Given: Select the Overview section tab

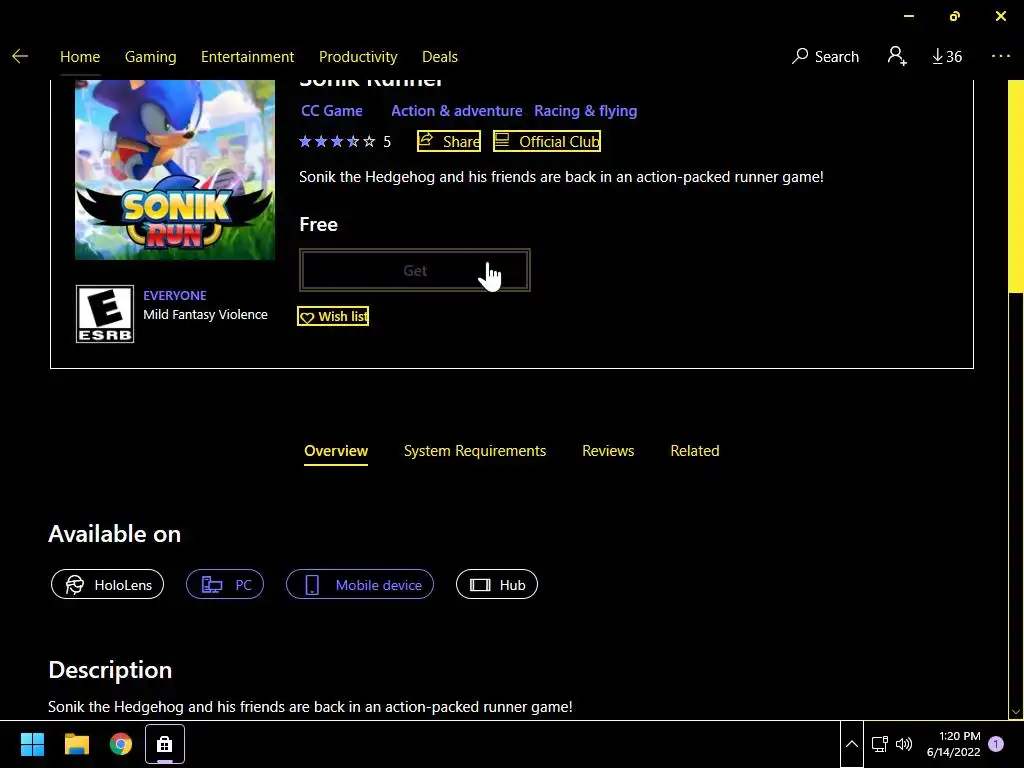Looking at the screenshot, I should coord(336,451).
